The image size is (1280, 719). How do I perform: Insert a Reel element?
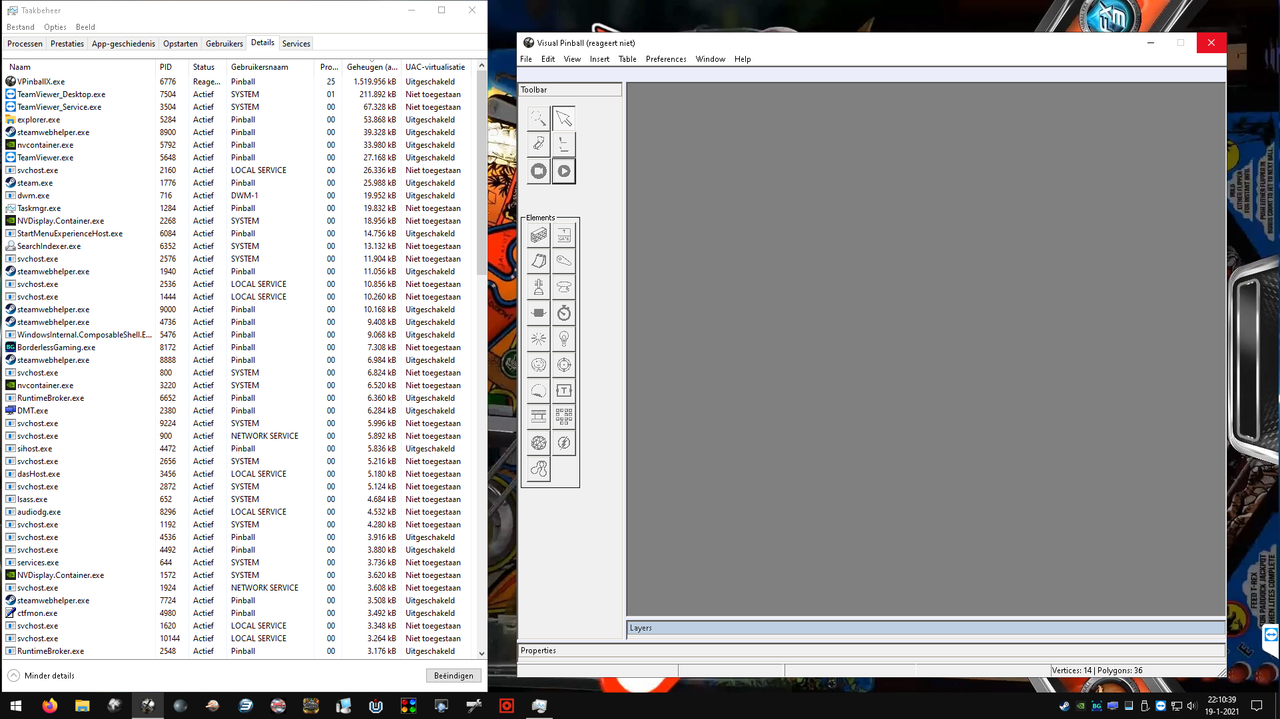539,417
